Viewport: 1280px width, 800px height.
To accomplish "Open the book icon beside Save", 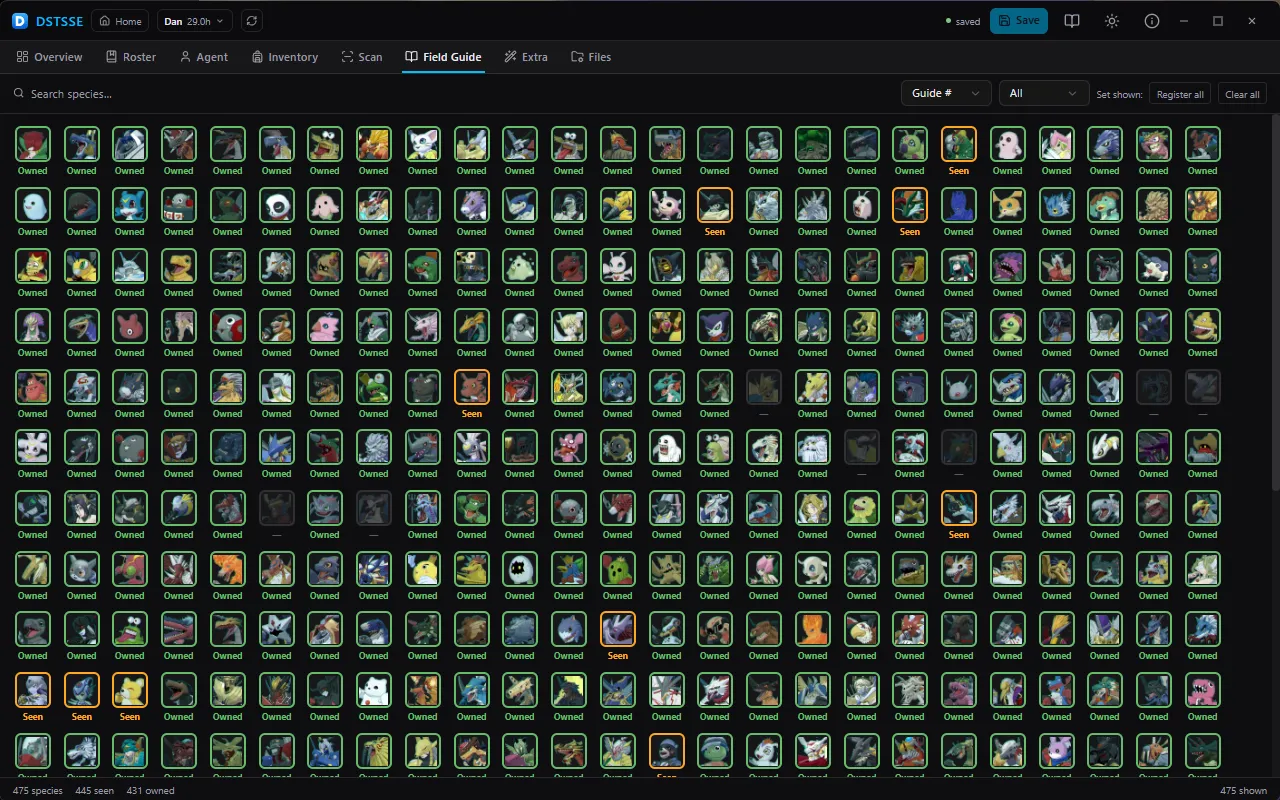I will pyautogui.click(x=1072, y=21).
